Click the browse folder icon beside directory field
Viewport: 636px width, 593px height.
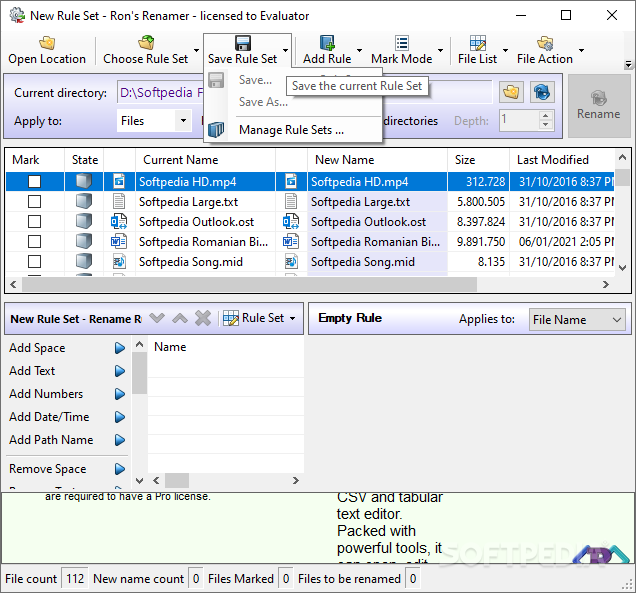(x=511, y=92)
